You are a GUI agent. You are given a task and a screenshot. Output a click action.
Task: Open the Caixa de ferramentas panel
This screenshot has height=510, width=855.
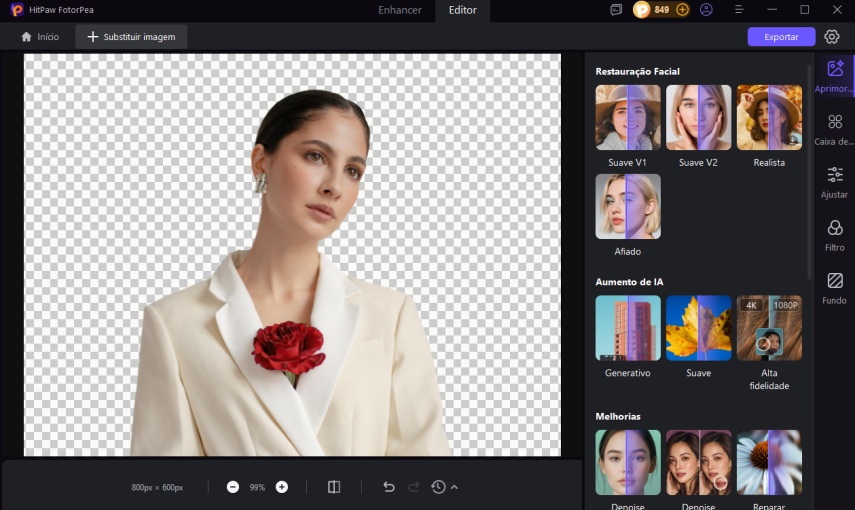pyautogui.click(x=834, y=128)
